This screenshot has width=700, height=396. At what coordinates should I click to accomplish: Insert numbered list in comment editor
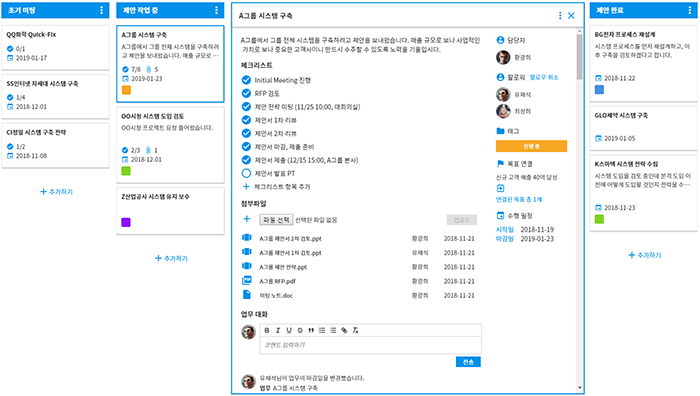click(x=322, y=330)
